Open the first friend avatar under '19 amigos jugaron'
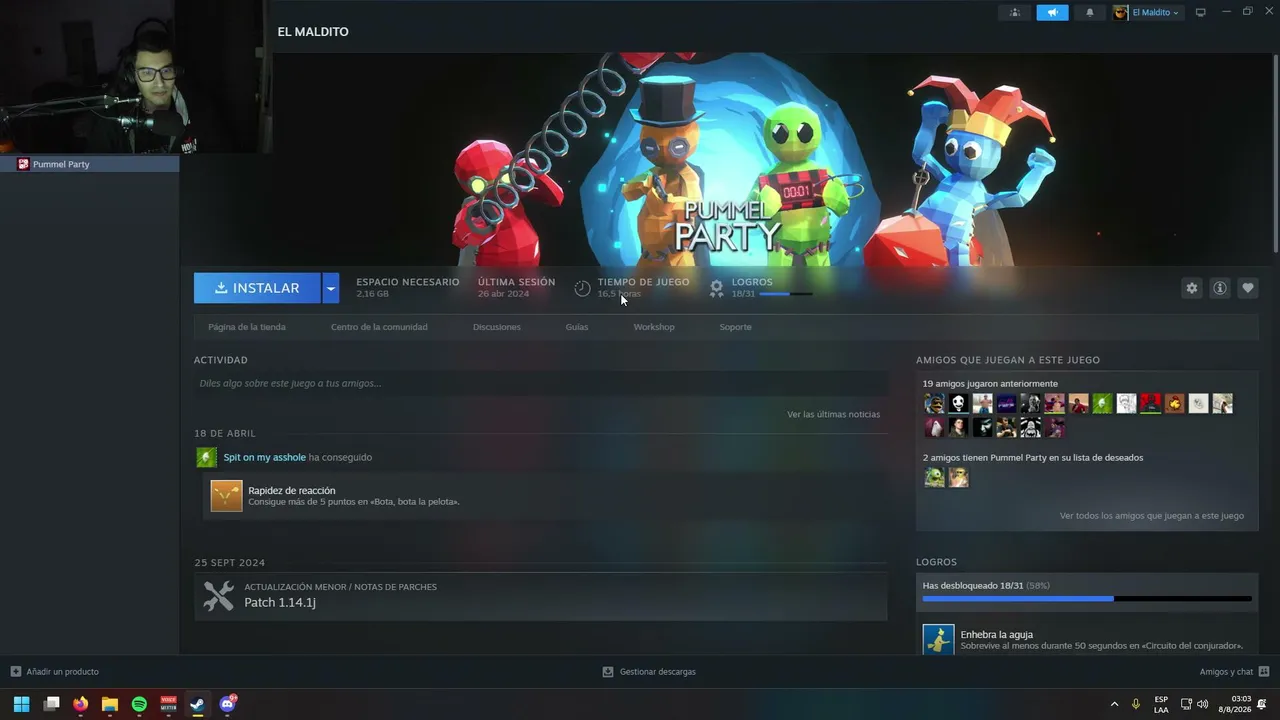Viewport: 1280px width, 720px height. click(934, 404)
